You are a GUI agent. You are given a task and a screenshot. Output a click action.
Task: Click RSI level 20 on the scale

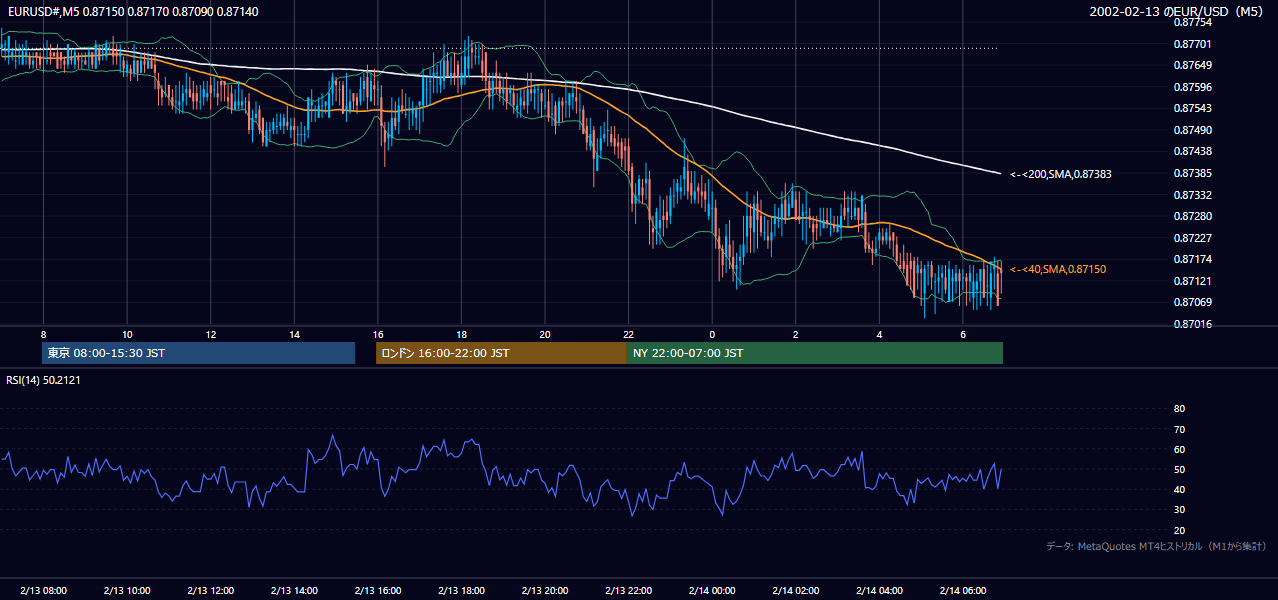tap(1179, 530)
